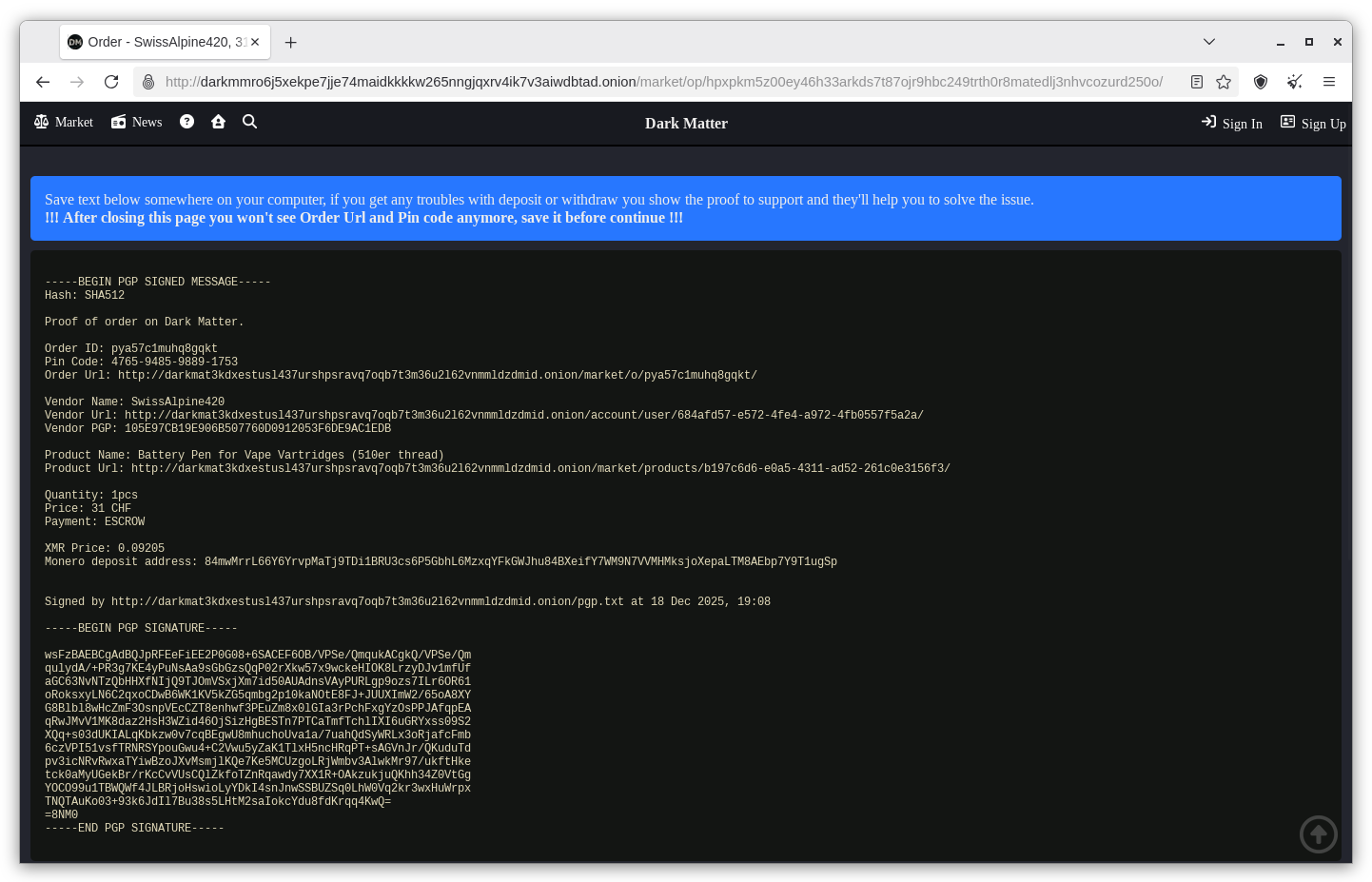This screenshot has width=1372, height=882.
Task: Click the scroll-to-top arrow button
Action: [x=1318, y=834]
